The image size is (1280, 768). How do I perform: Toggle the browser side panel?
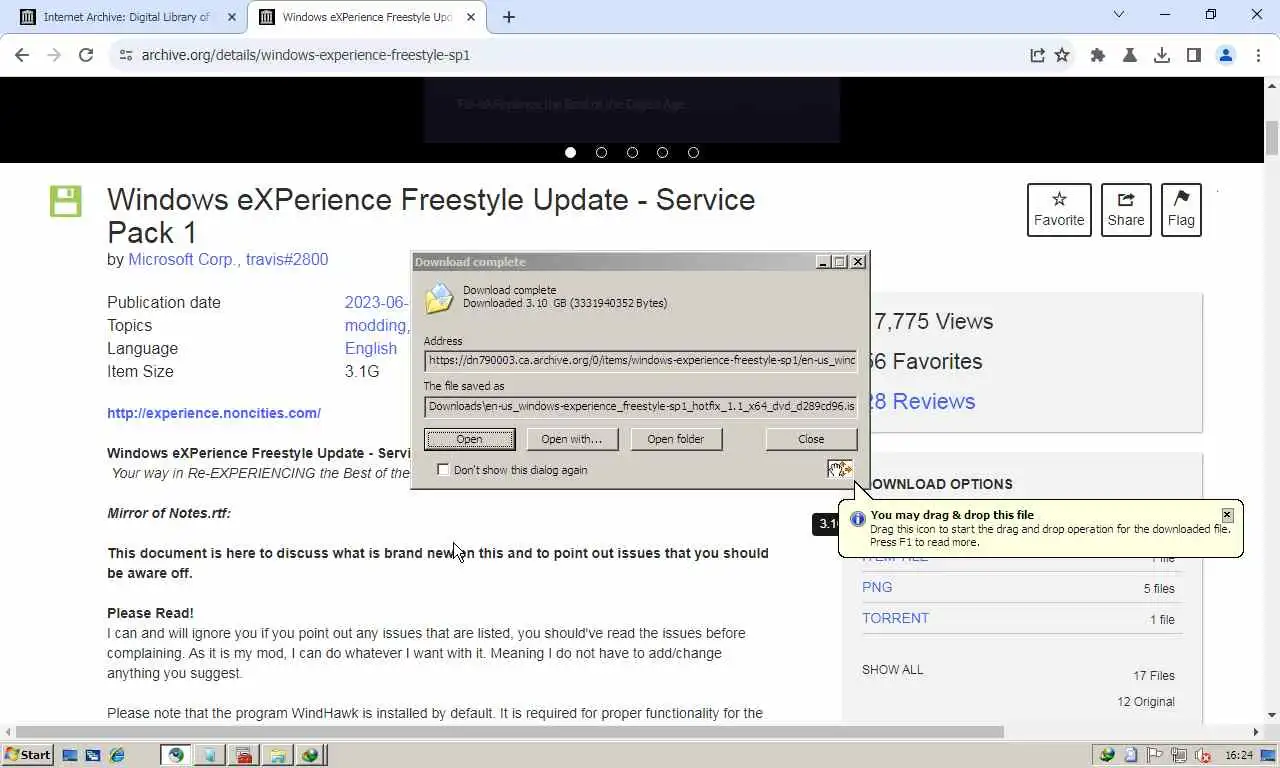click(x=1194, y=55)
